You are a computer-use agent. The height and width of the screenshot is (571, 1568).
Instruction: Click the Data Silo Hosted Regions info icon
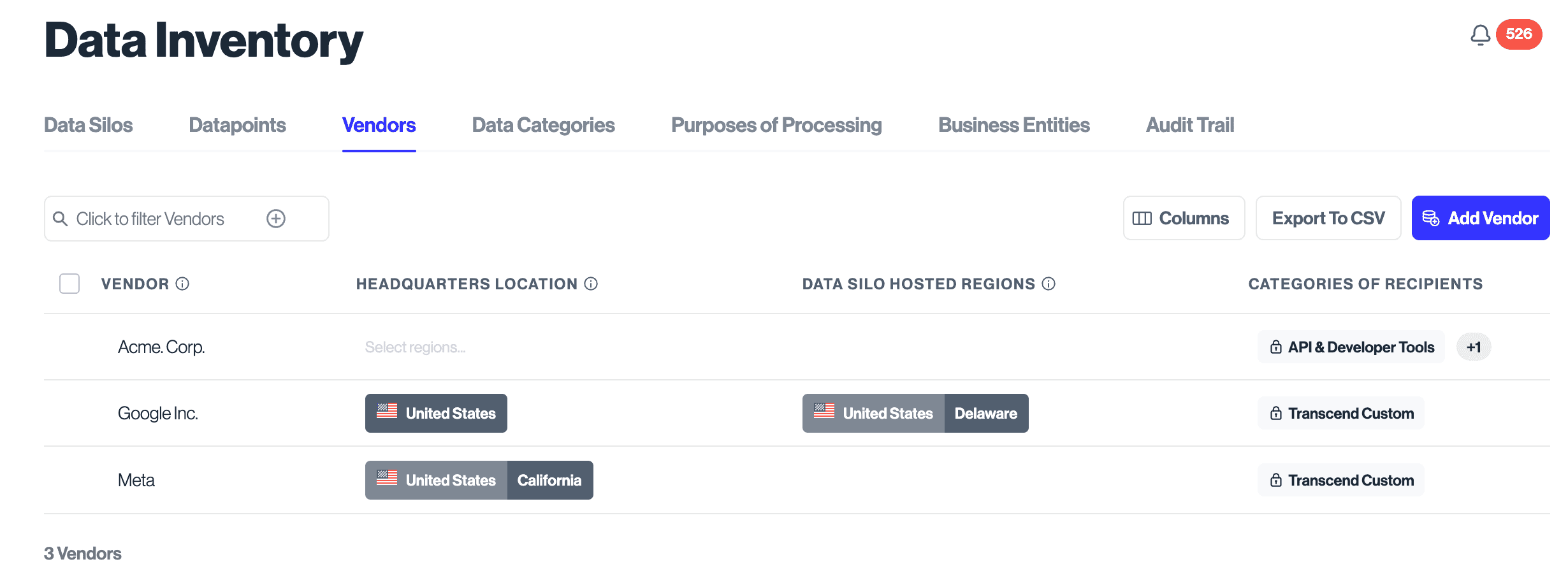[x=1049, y=284]
